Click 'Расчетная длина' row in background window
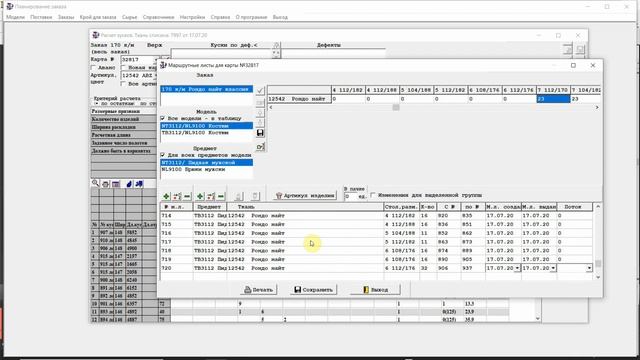 tap(123, 135)
